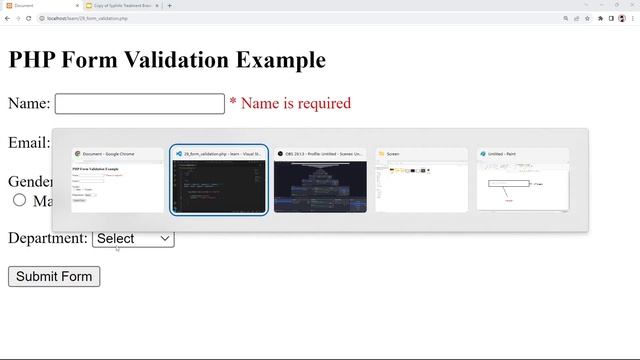The image size is (640, 360).
Task: Reload the page with the refresh icon
Action: [x=29, y=18]
